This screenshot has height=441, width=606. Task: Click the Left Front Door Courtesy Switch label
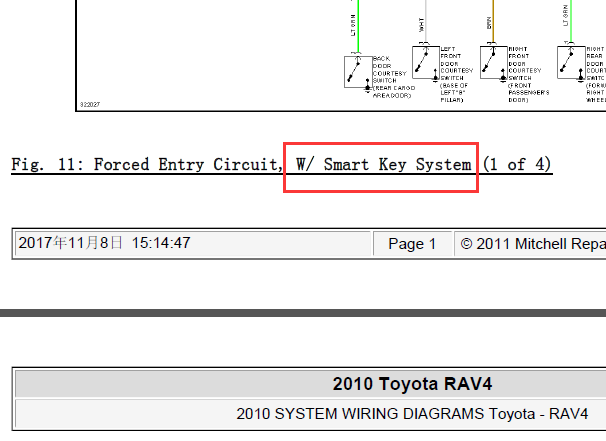pyautogui.click(x=456, y=74)
